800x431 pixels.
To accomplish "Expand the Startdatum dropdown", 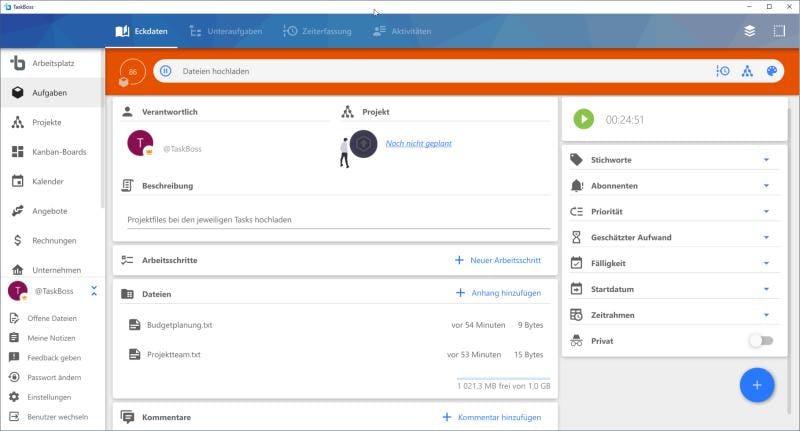I will click(x=766, y=289).
